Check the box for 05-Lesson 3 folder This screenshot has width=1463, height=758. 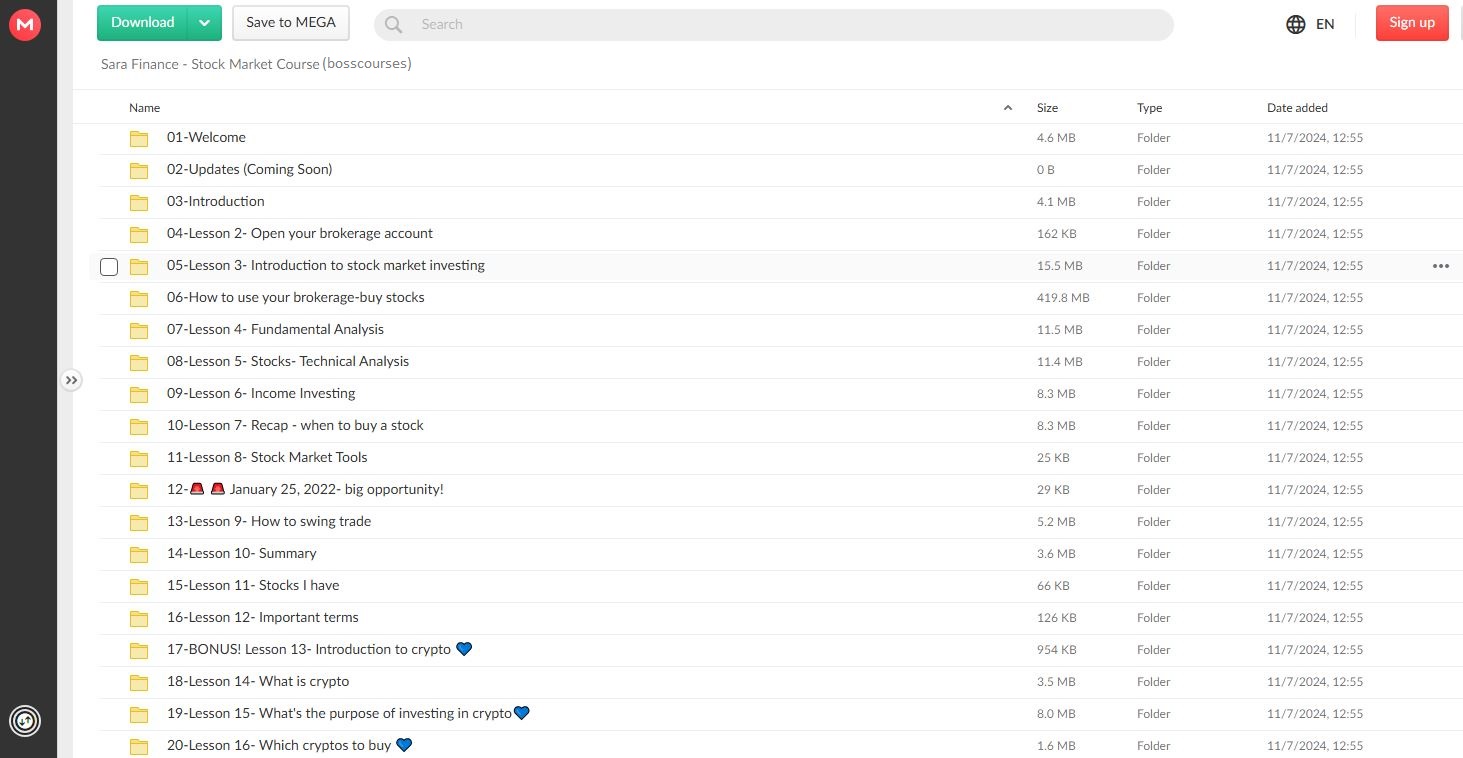109,266
